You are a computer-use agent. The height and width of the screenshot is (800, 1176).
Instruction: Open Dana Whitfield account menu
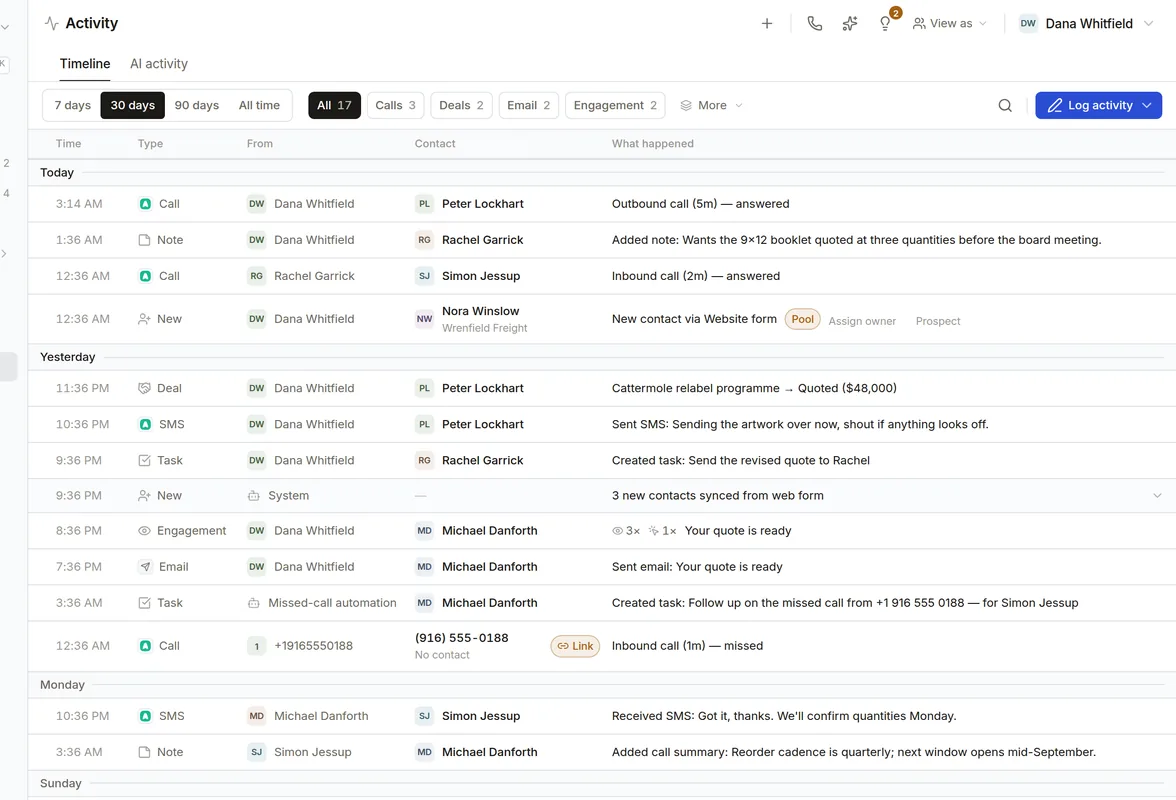coord(1085,23)
